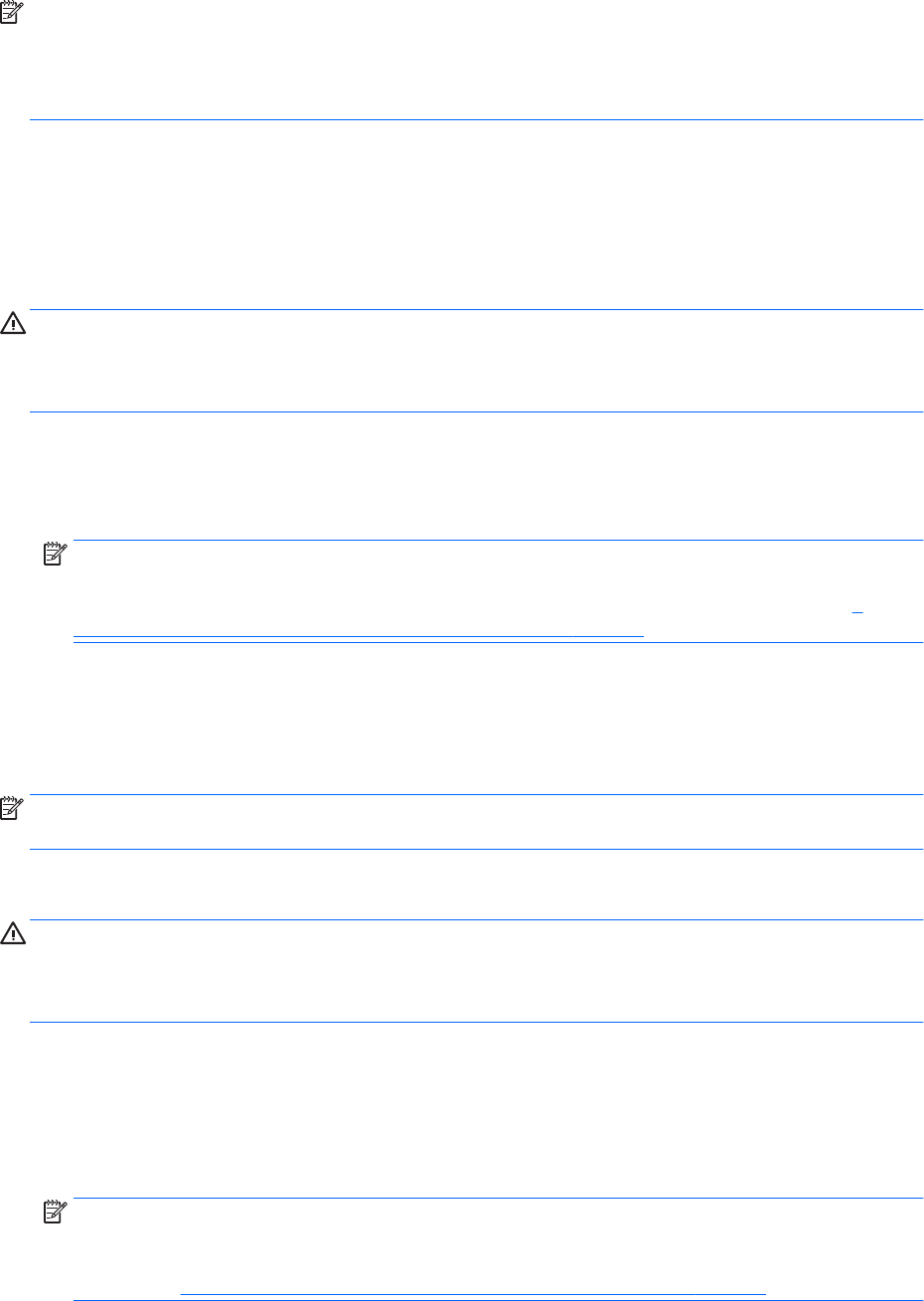Click the rule below the note between the warnings
Image resolution: width=924 pixels, height=1301 pixels.
477,849
